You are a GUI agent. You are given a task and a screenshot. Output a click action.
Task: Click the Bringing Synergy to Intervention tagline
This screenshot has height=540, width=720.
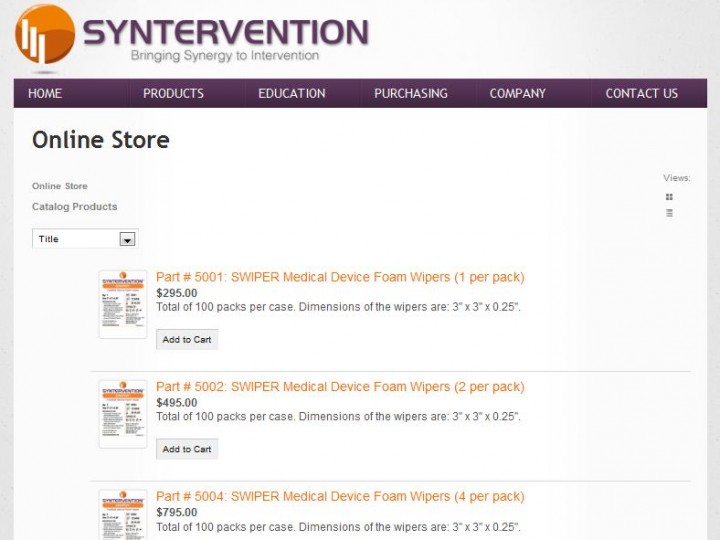click(225, 56)
